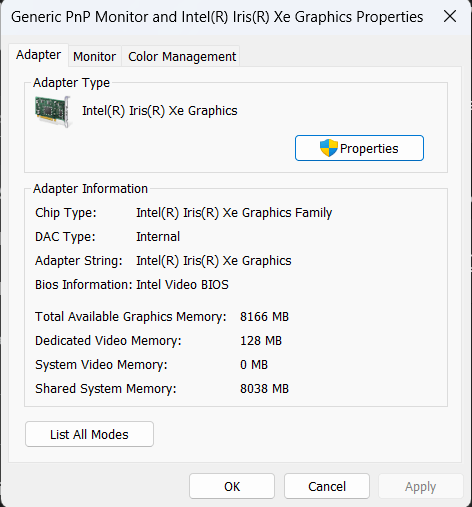Switch to the Monitor tab
Screen dimensions: 472x507
coord(95,56)
